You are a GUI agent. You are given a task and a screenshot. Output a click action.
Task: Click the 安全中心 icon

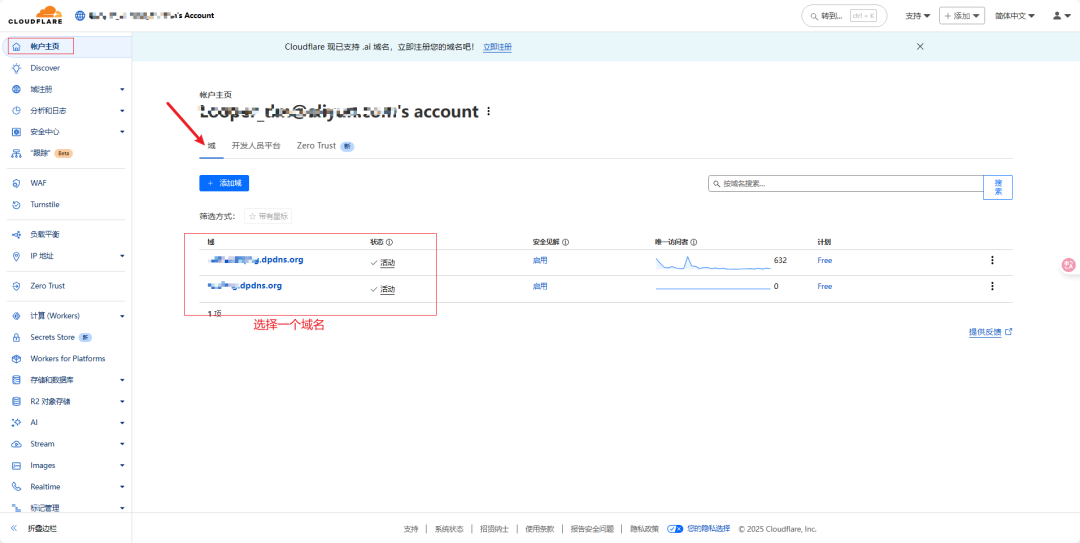pos(17,132)
